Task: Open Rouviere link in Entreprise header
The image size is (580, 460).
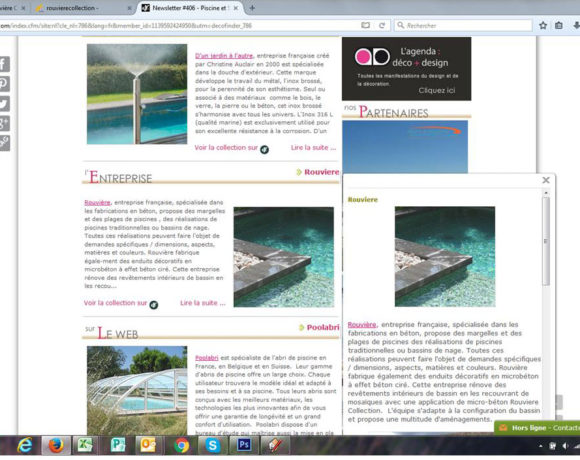Action: tap(321, 172)
